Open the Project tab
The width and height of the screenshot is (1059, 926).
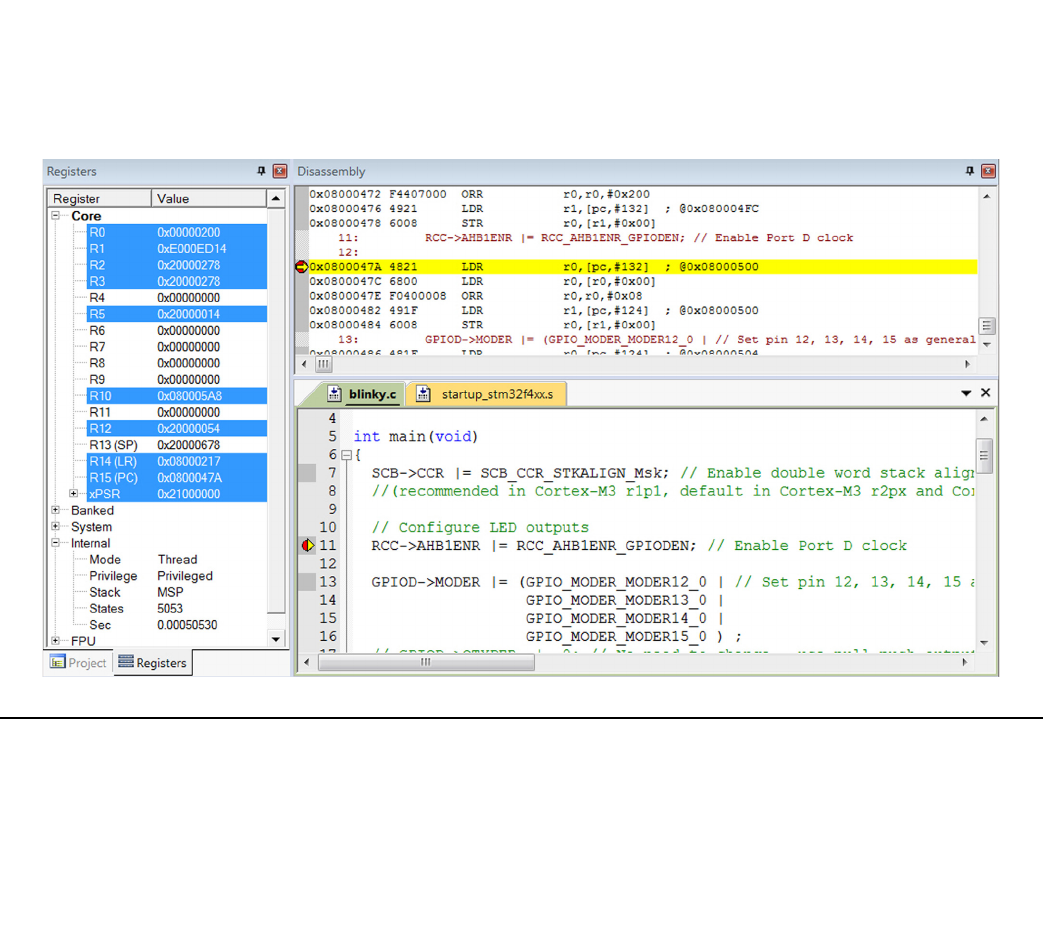(79, 663)
